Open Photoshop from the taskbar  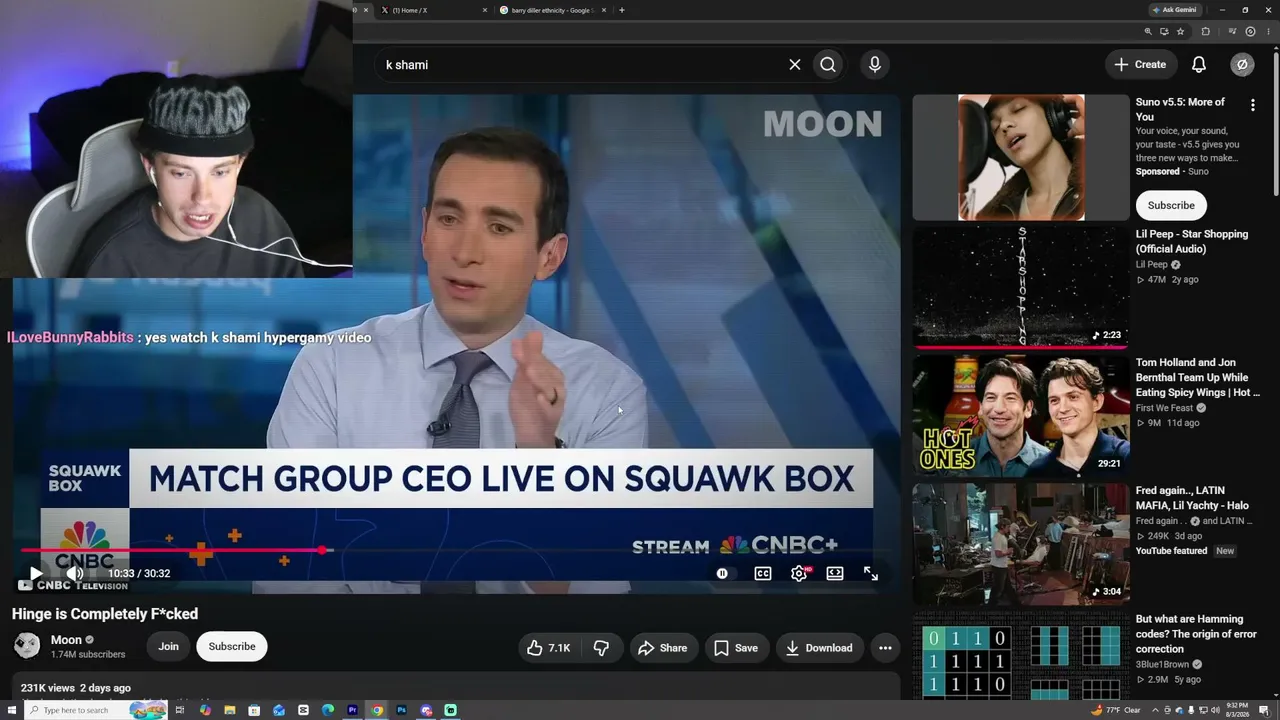coord(401,710)
